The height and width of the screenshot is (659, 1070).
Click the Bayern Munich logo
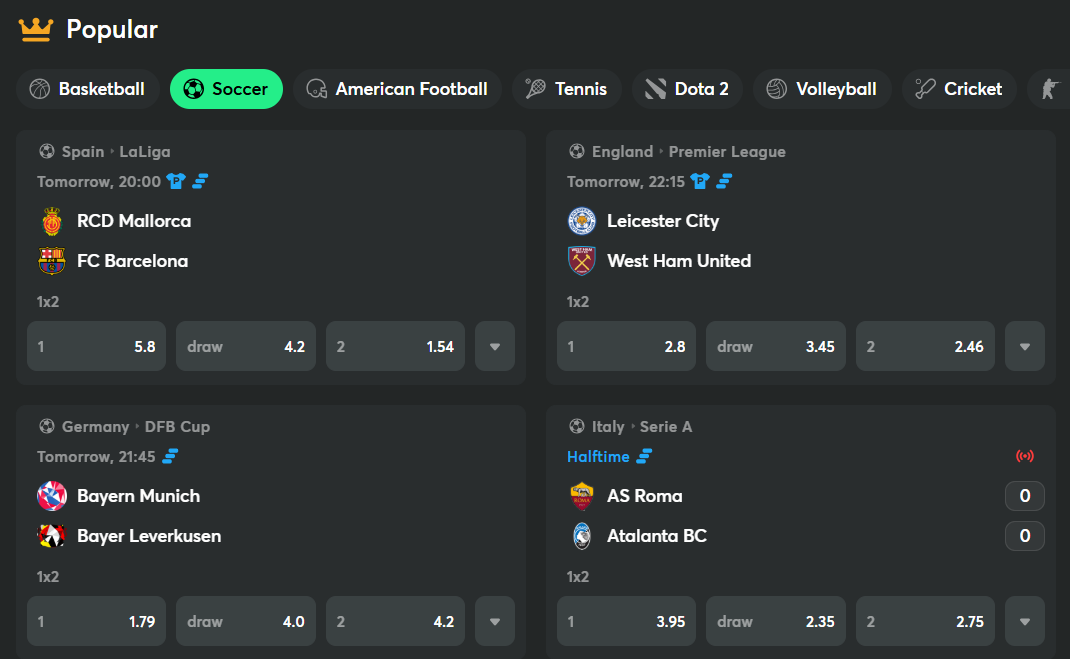point(51,496)
